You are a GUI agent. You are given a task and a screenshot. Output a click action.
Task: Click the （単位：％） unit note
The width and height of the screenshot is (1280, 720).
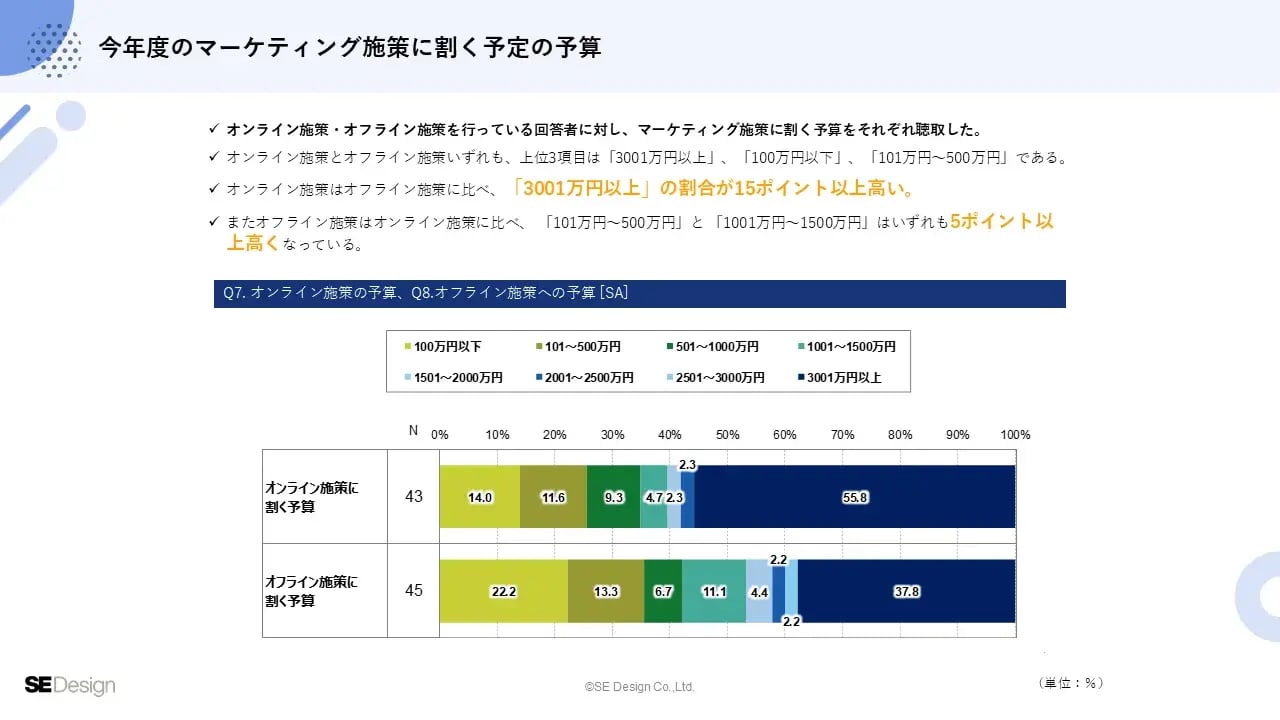click(x=1071, y=683)
